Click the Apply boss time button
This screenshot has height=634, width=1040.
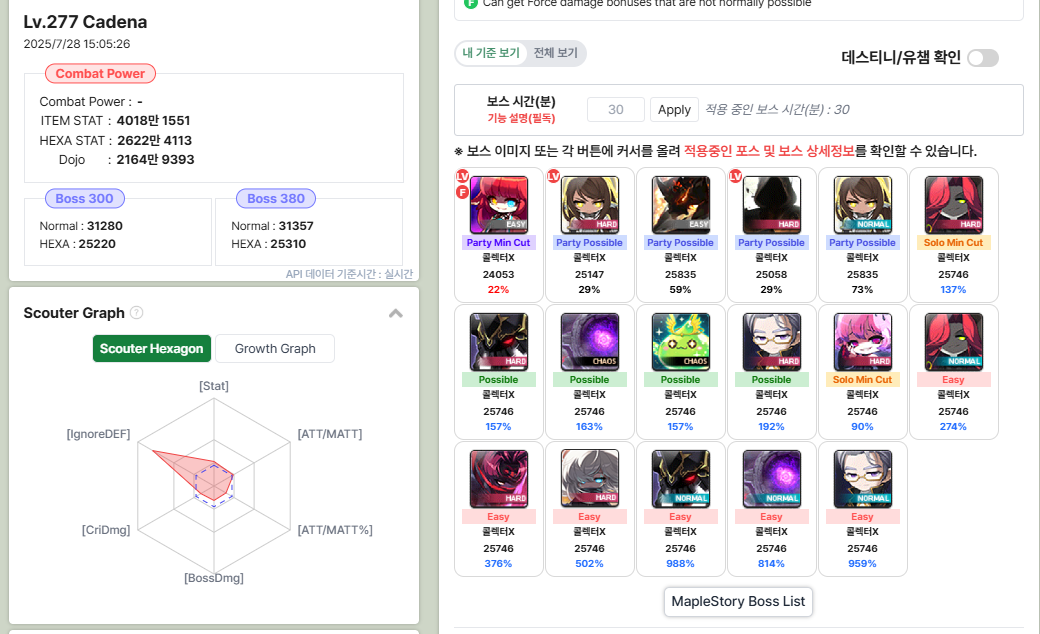(674, 109)
